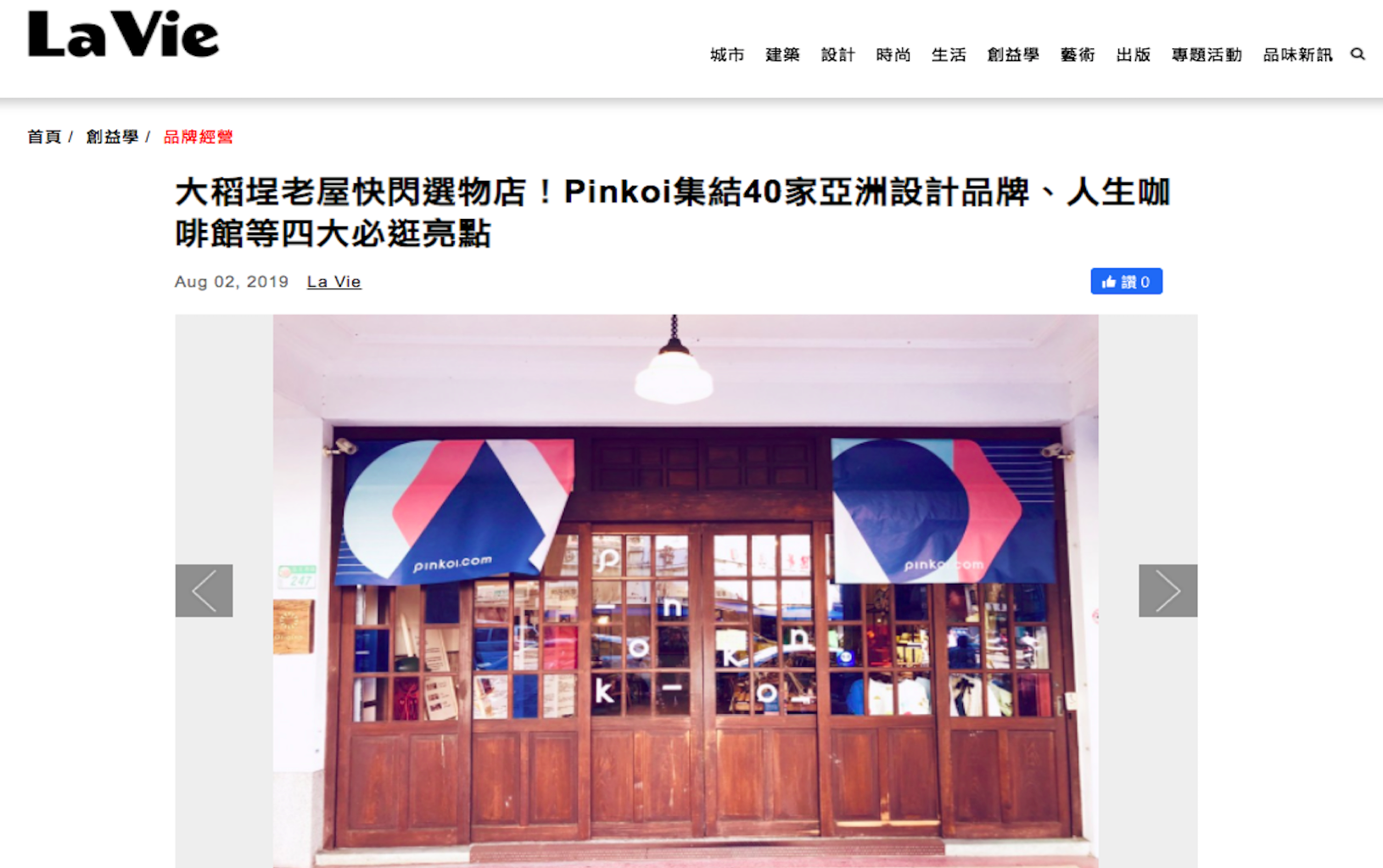Show the previous slideshow image

[204, 591]
